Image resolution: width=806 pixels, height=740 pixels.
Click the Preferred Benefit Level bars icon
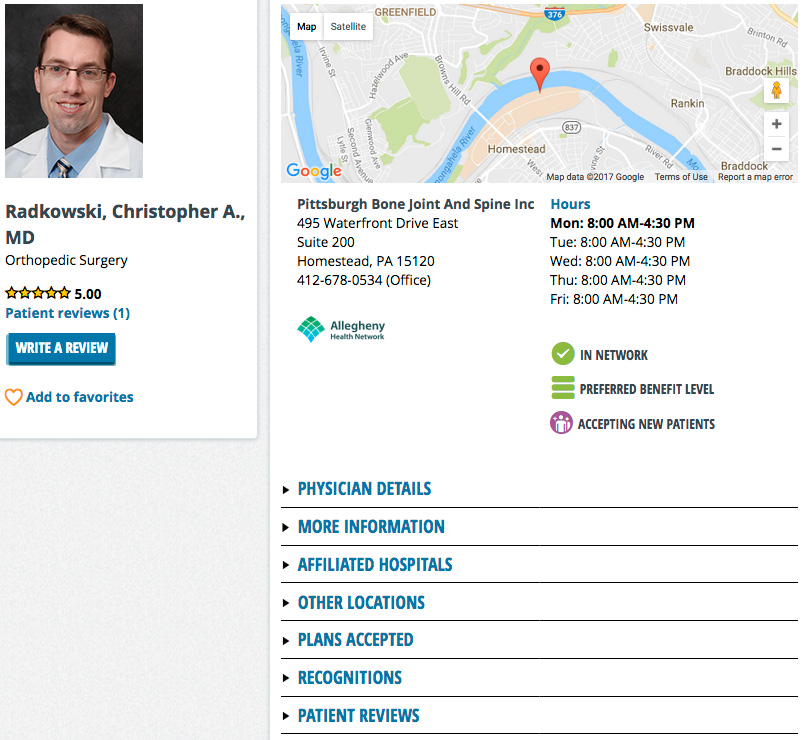(x=563, y=388)
